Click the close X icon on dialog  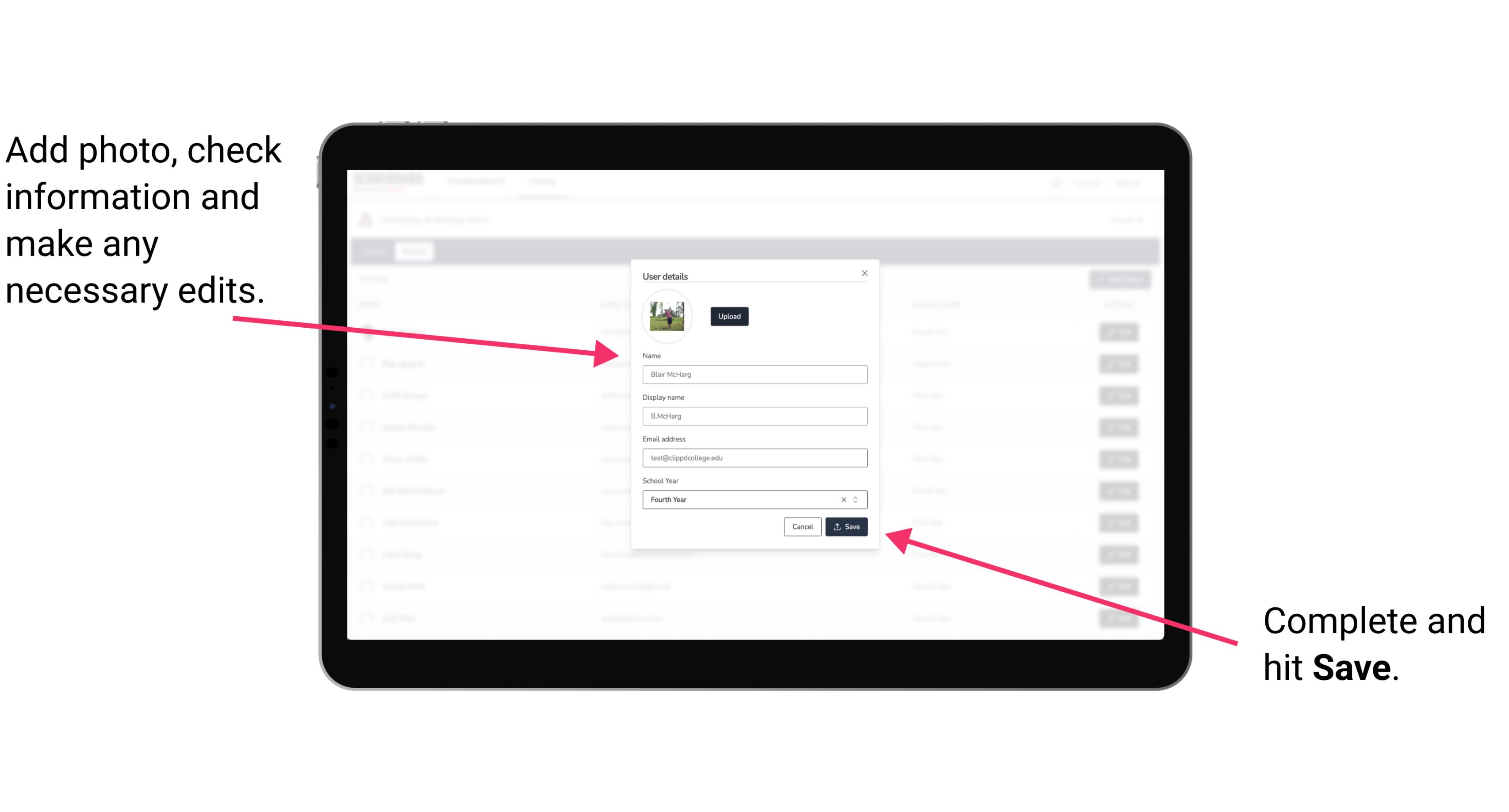click(865, 273)
